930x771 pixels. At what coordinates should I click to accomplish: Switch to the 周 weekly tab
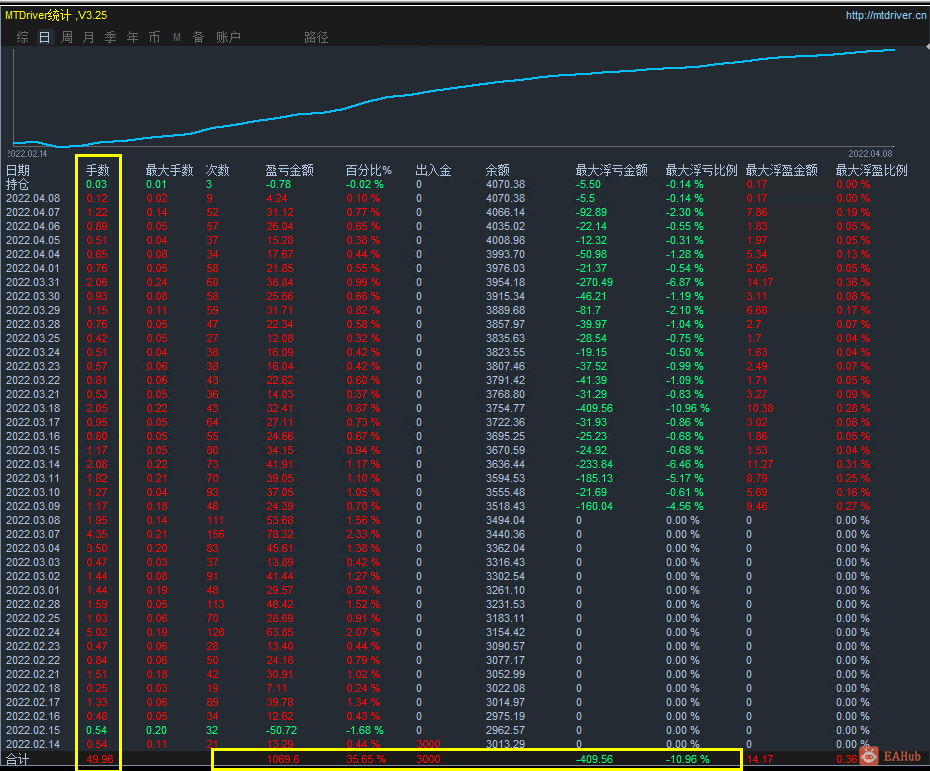(66, 37)
